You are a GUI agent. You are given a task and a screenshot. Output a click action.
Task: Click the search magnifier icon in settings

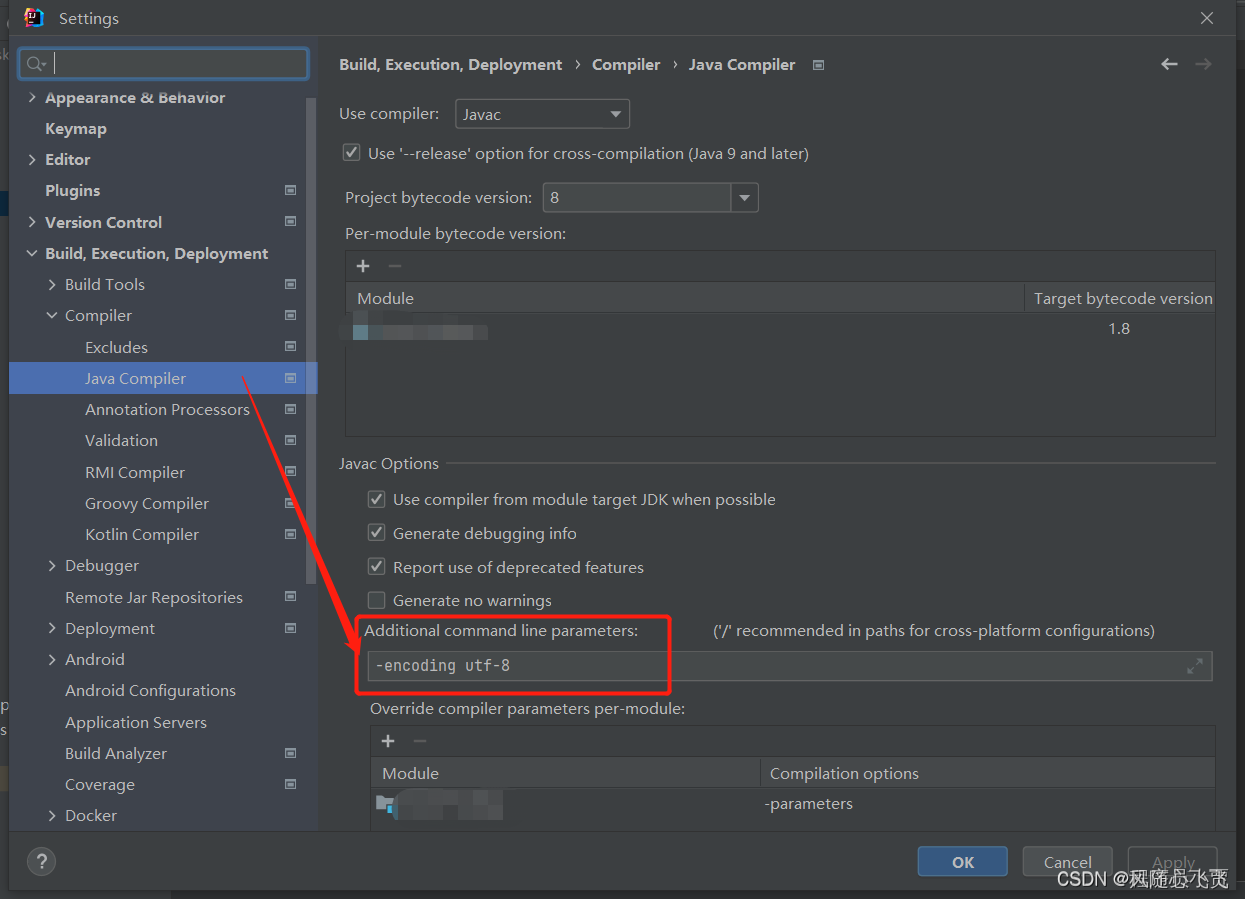pos(36,64)
